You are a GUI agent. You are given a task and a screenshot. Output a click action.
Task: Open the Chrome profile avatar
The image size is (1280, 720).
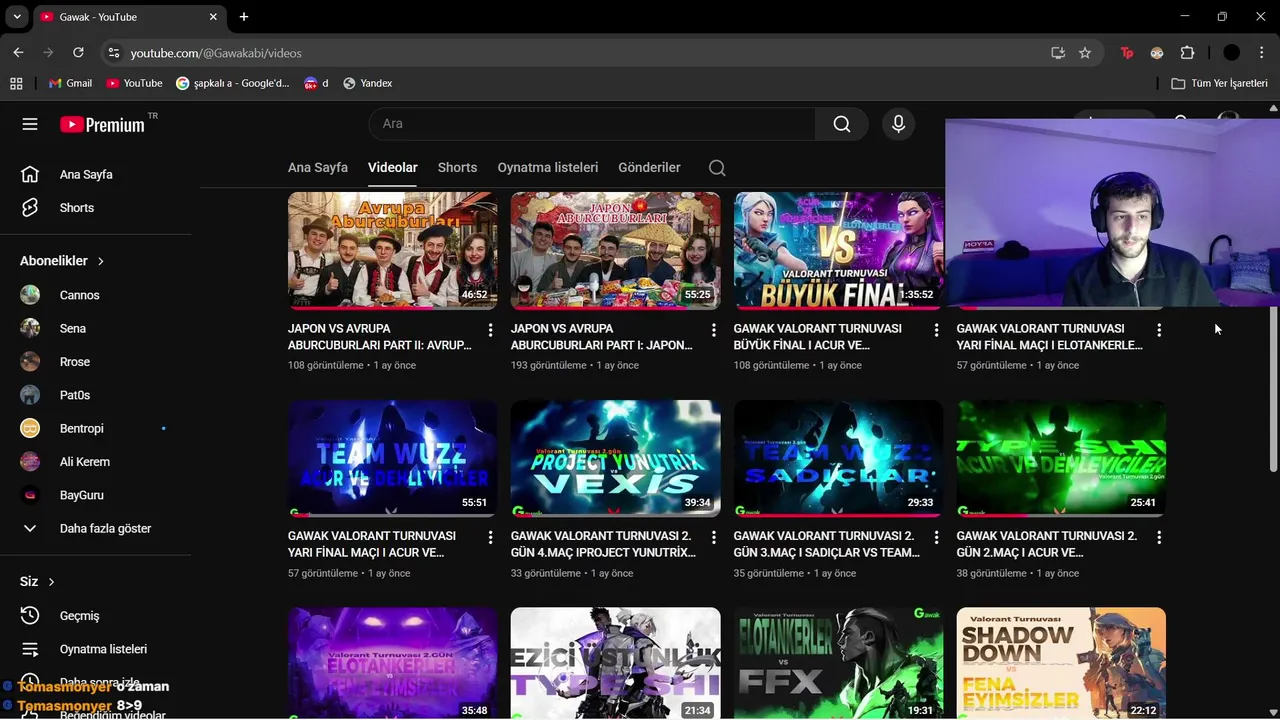coord(1232,53)
